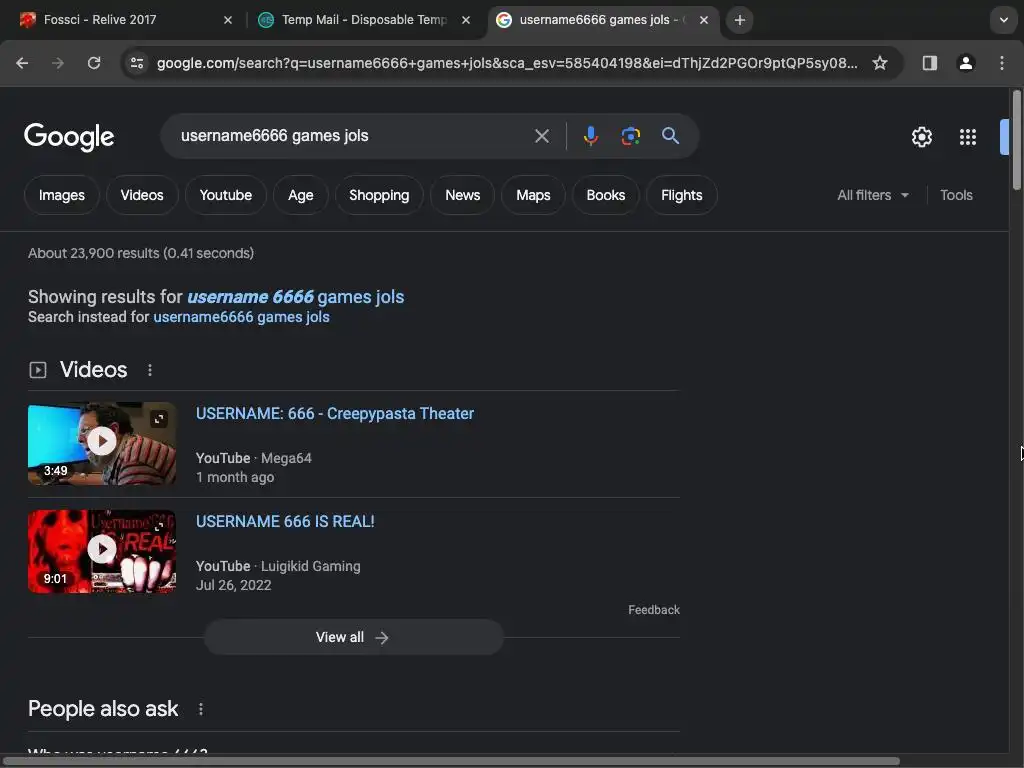Click the vertical page scrollbar

coord(1017,141)
